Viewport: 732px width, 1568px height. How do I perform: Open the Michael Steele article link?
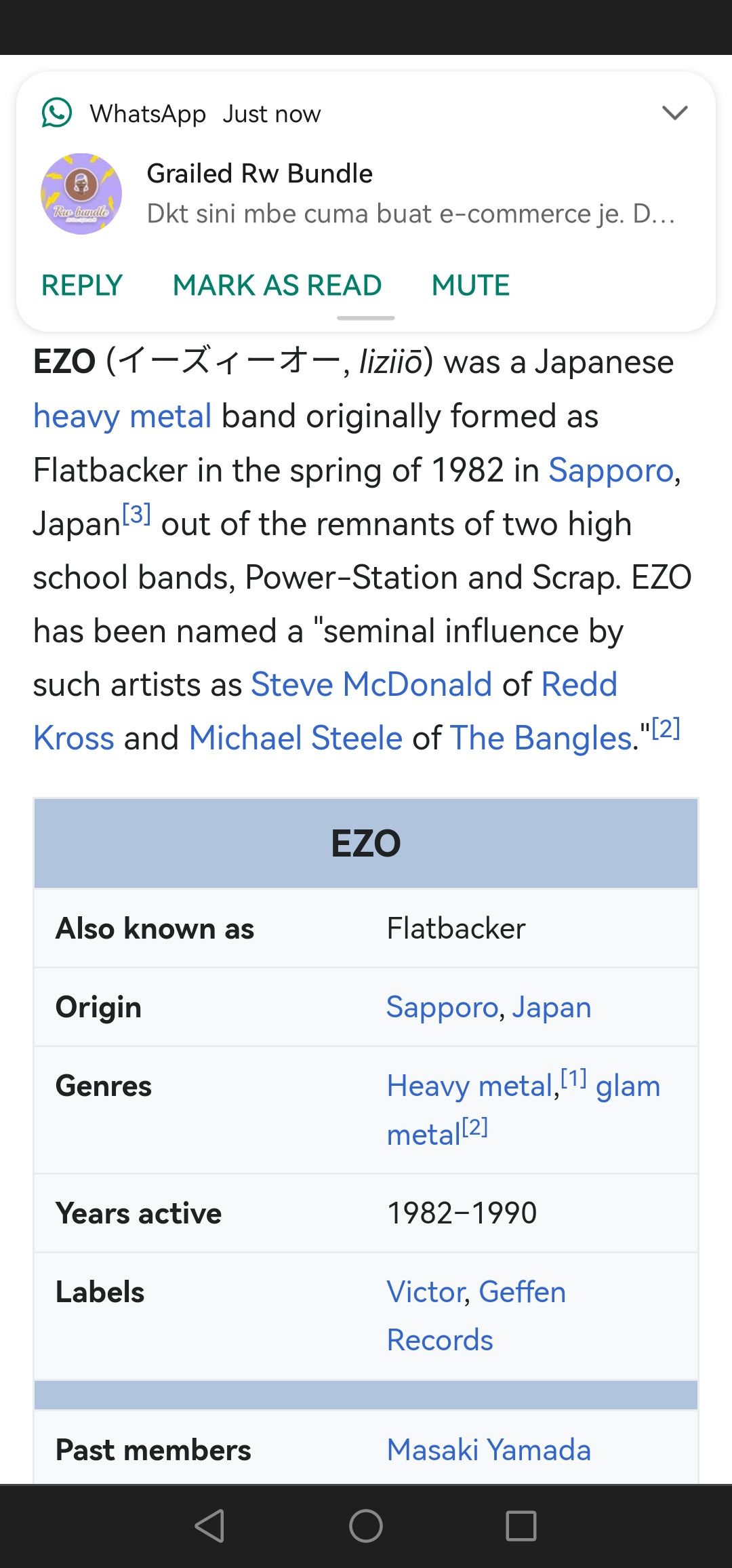[x=296, y=738]
